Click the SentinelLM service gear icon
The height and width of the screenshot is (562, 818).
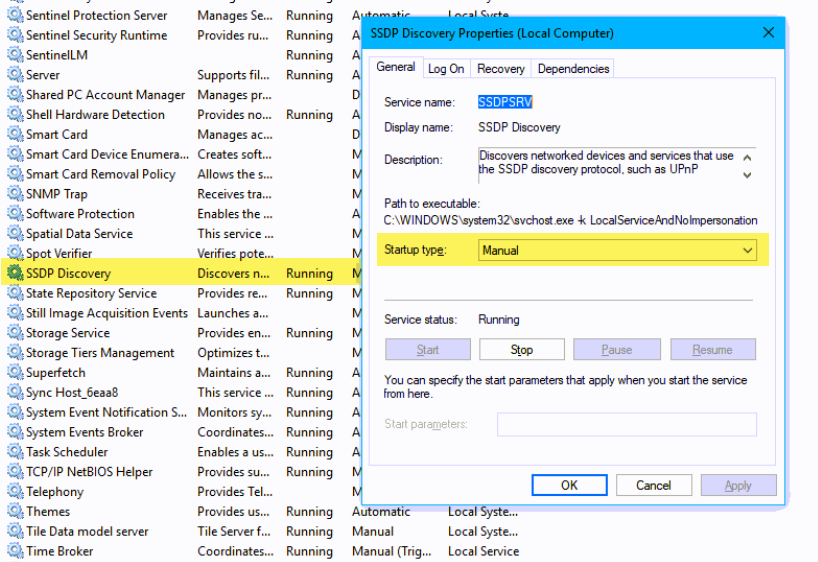coord(15,55)
